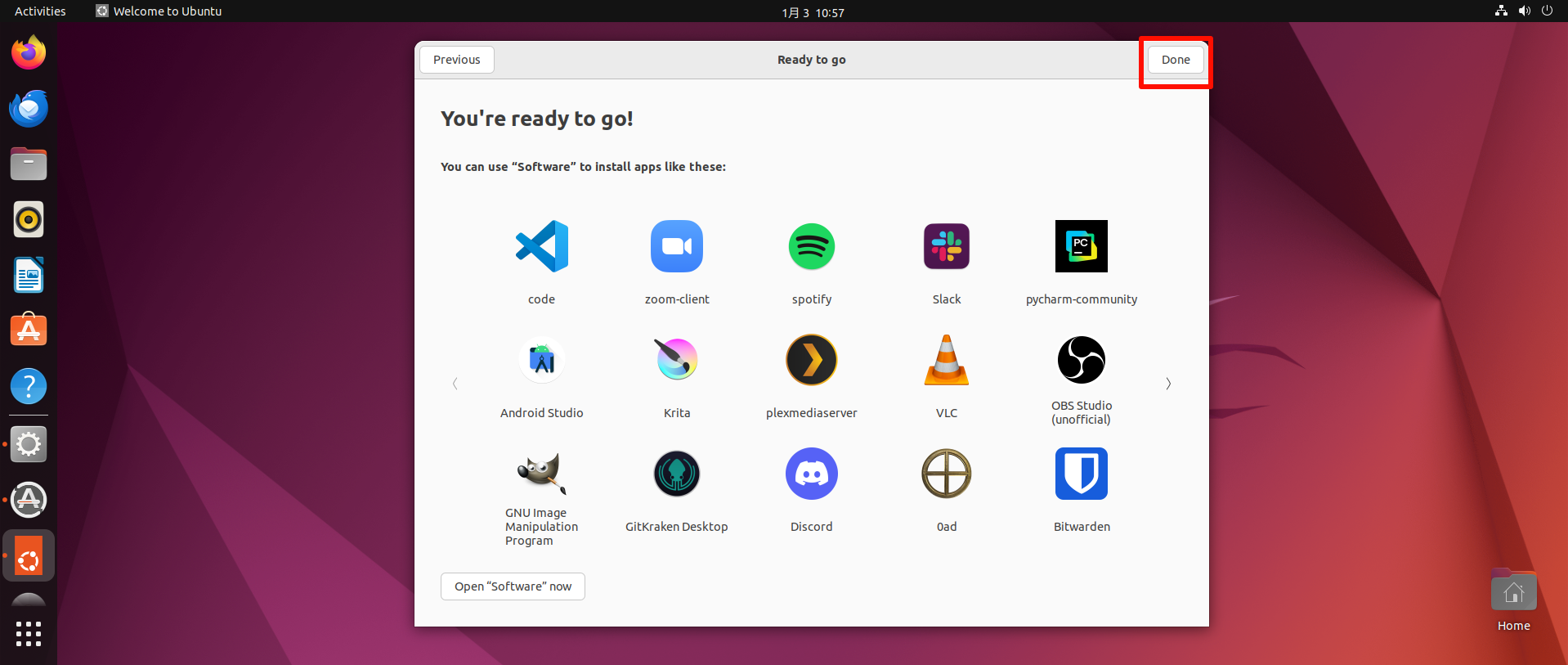The width and height of the screenshot is (1568, 665).
Task: Open LibreOffice Writer from the dock
Action: point(29,275)
